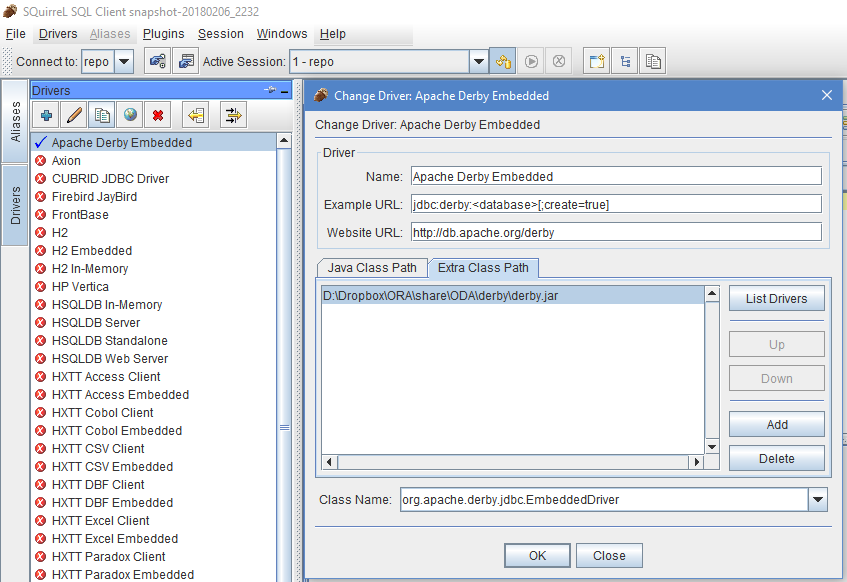847x582 pixels.
Task: Open the File menu
Action: click(16, 34)
